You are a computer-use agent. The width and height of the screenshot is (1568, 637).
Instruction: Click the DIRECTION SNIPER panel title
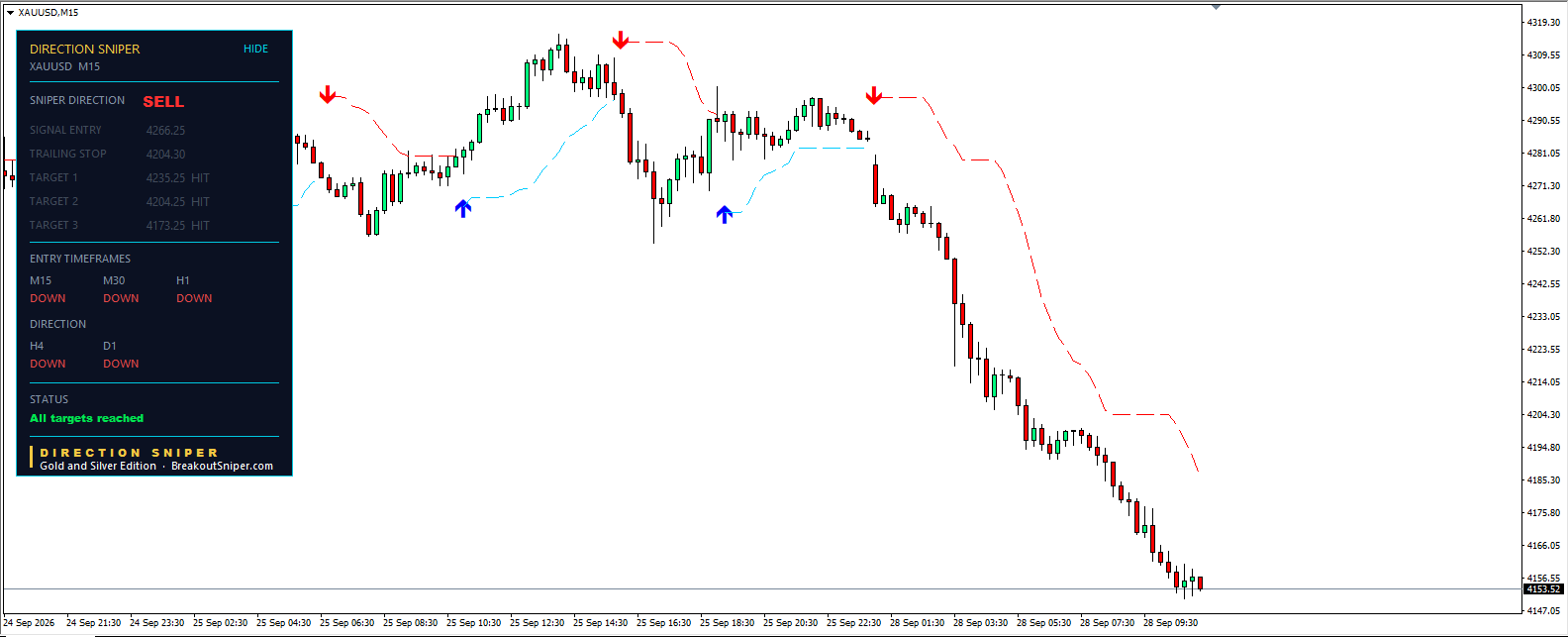click(84, 49)
